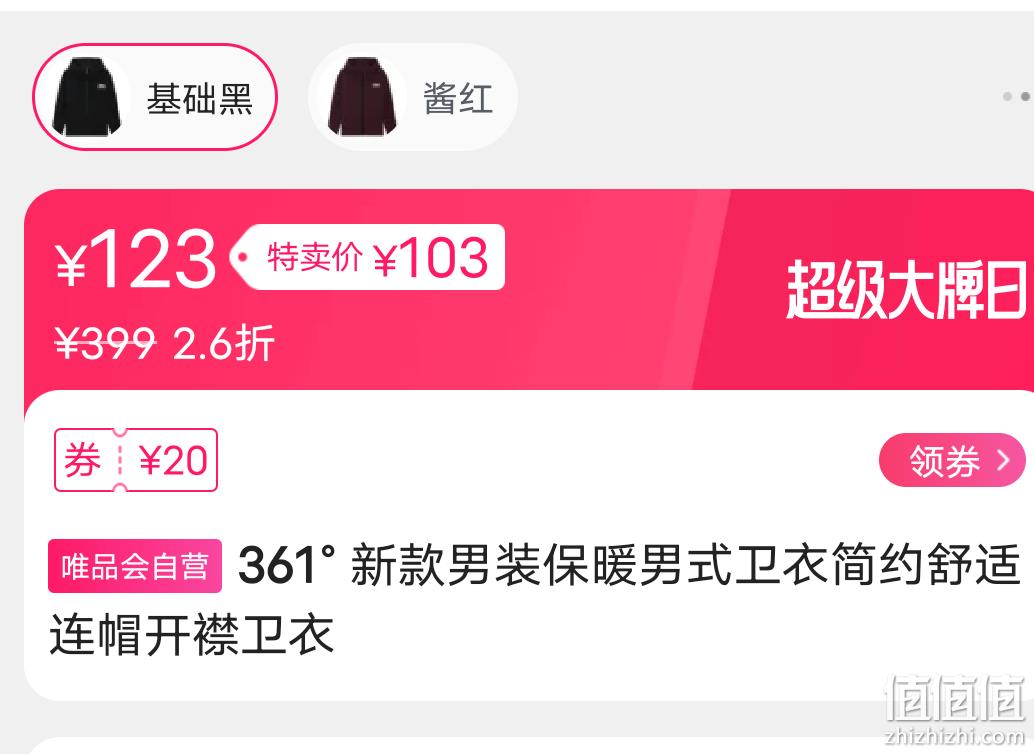Choose the 酱红 color variant
1034x754 pixels.
click(413, 97)
